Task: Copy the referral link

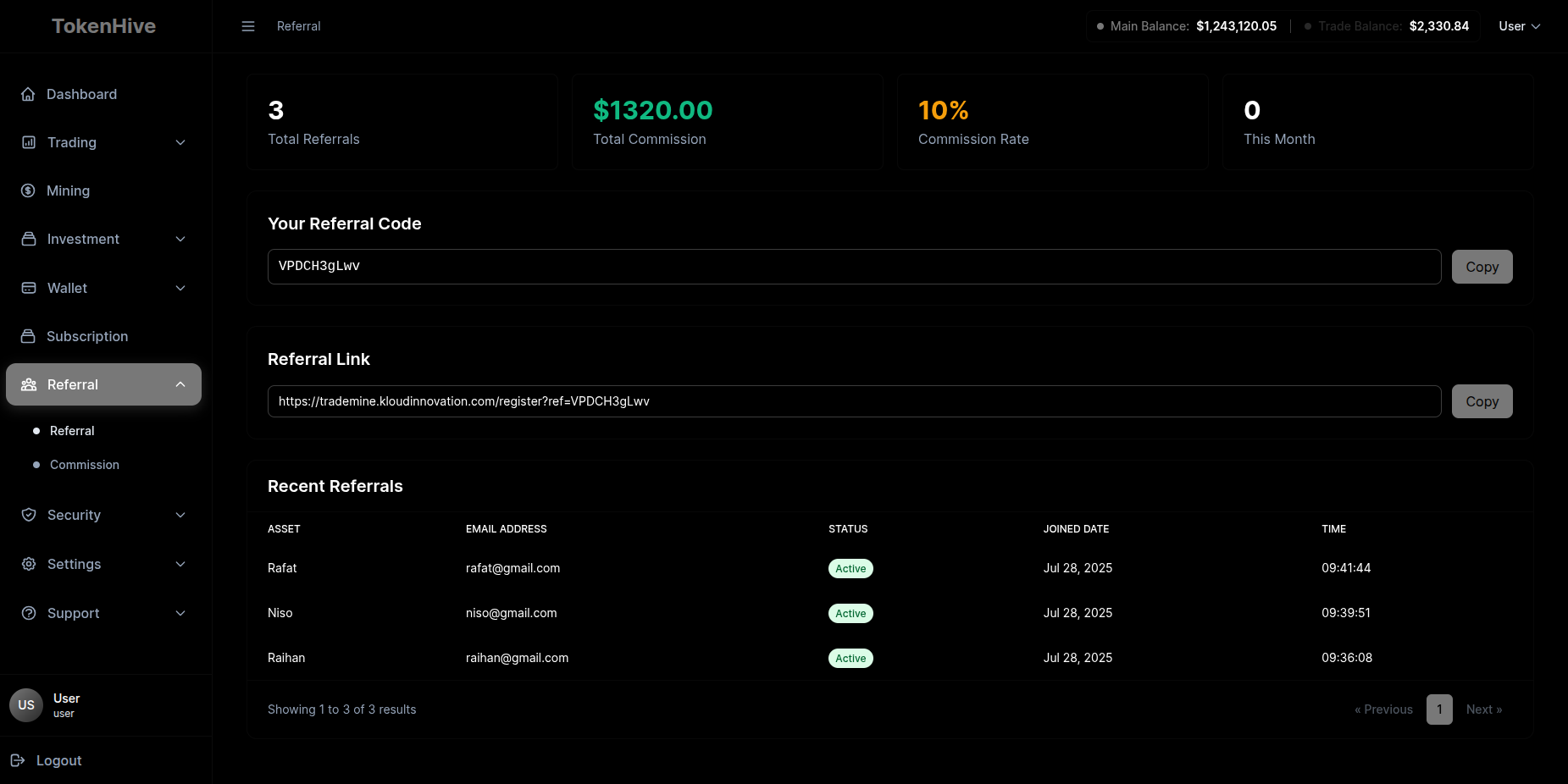Action: [x=1482, y=401]
